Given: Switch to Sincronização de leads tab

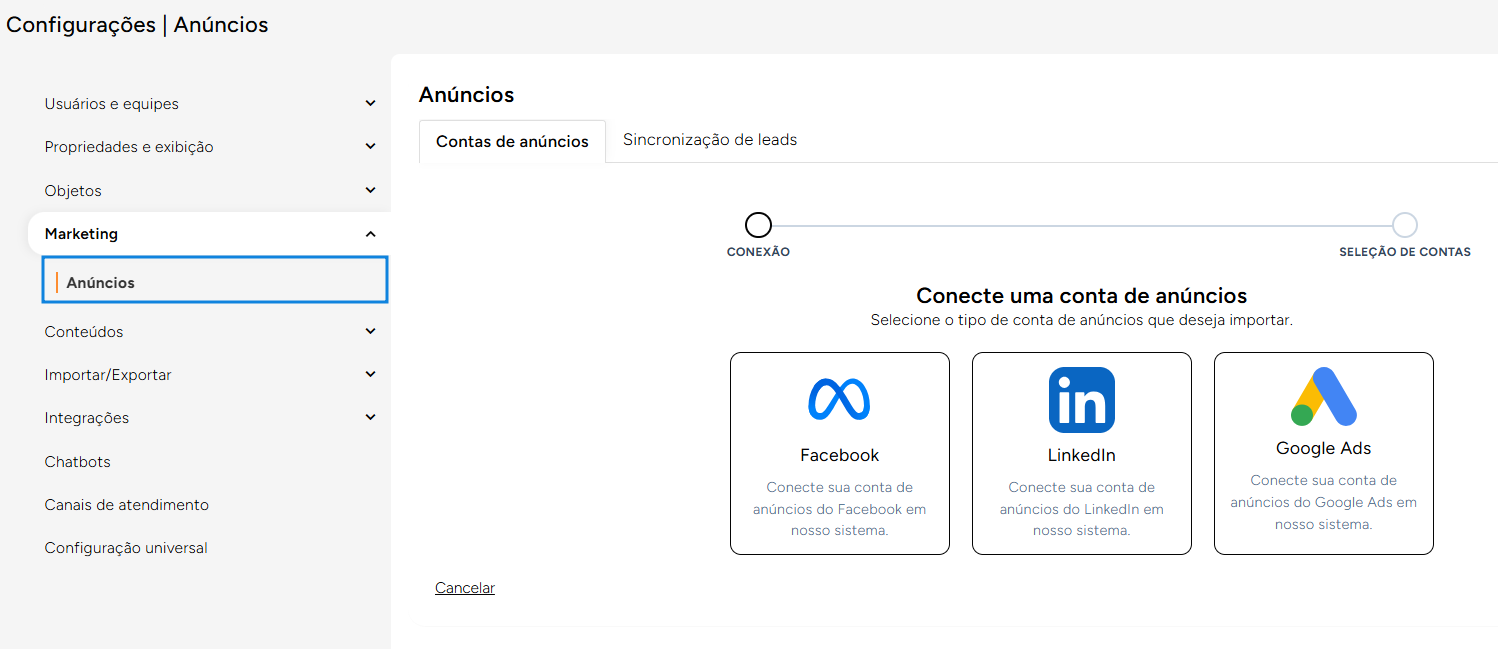Looking at the screenshot, I should [709, 140].
